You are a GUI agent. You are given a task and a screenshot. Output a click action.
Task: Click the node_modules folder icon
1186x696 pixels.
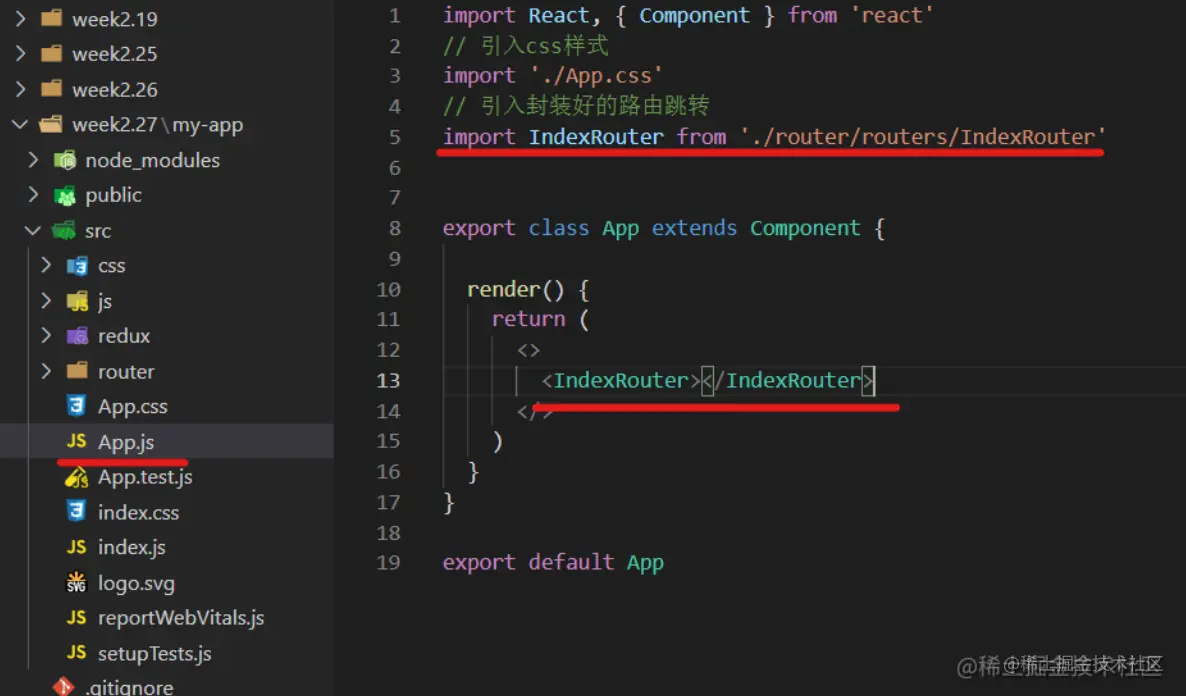click(65, 160)
